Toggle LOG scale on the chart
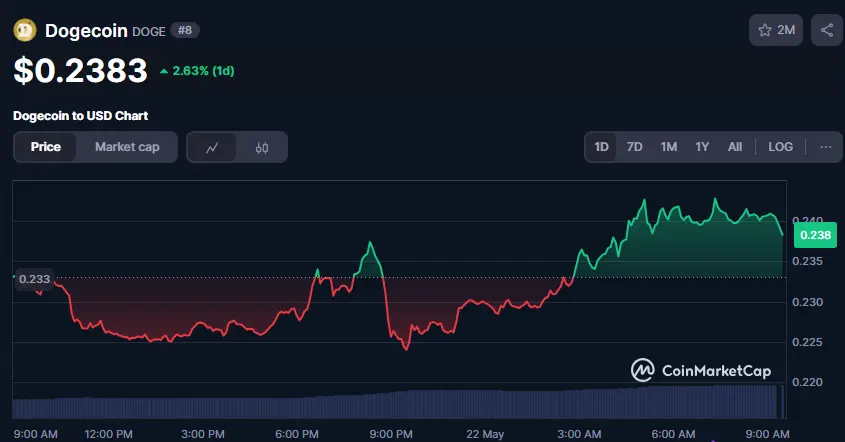 point(780,147)
